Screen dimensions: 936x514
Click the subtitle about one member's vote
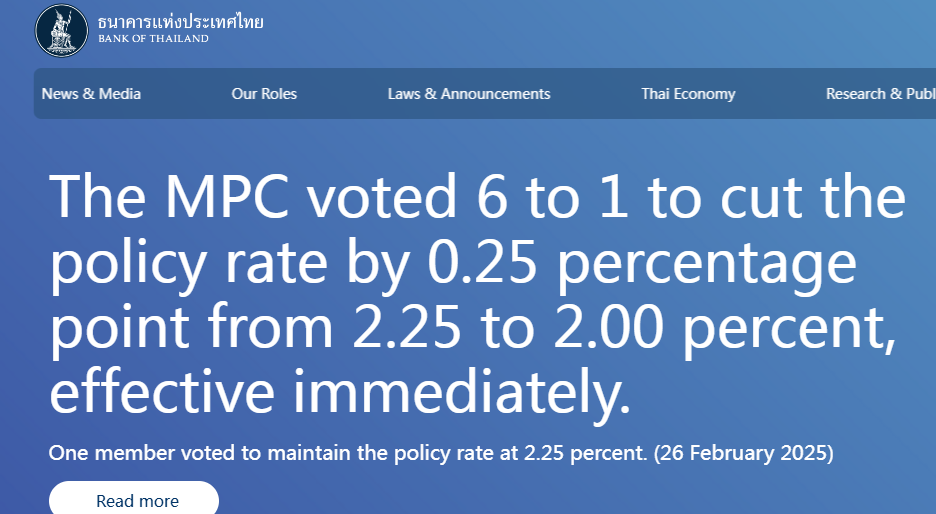[441, 453]
